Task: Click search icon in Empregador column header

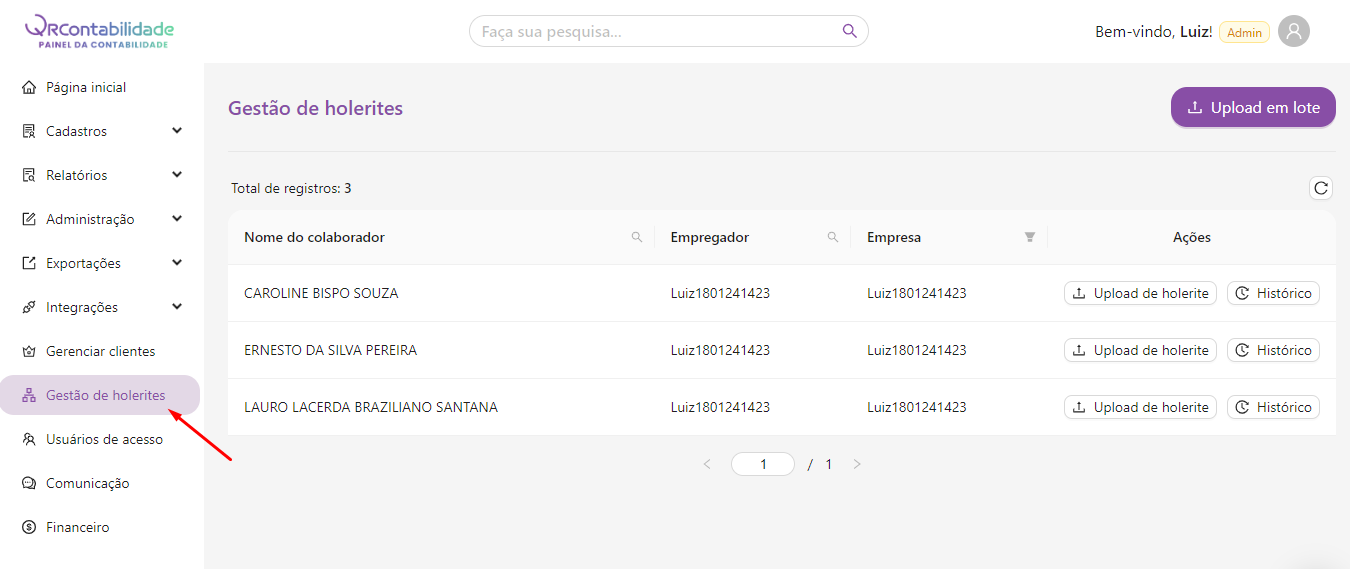Action: pyautogui.click(x=833, y=238)
